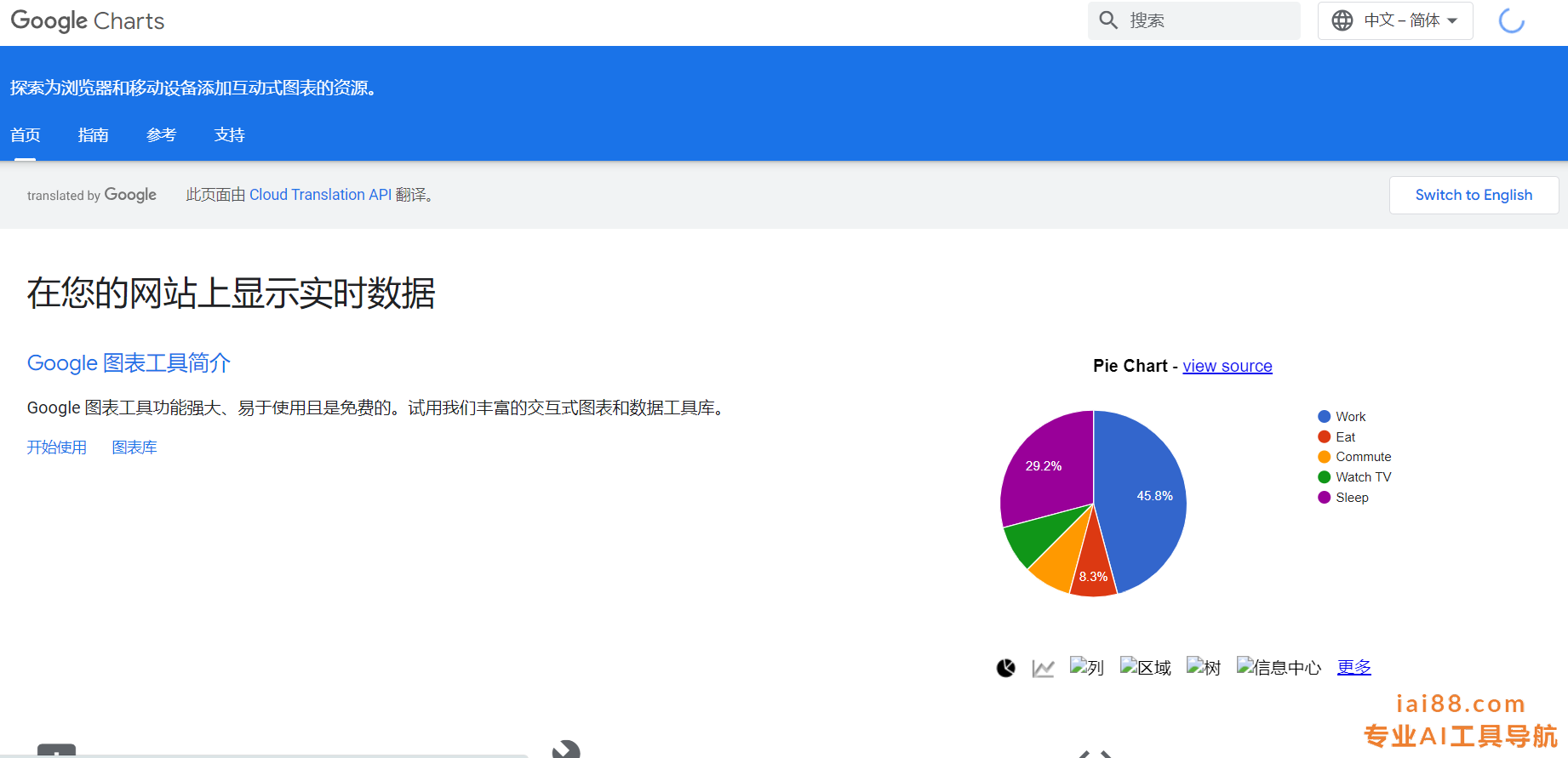
Task: Select the 信息中心 dashboard icon
Action: click(1279, 667)
